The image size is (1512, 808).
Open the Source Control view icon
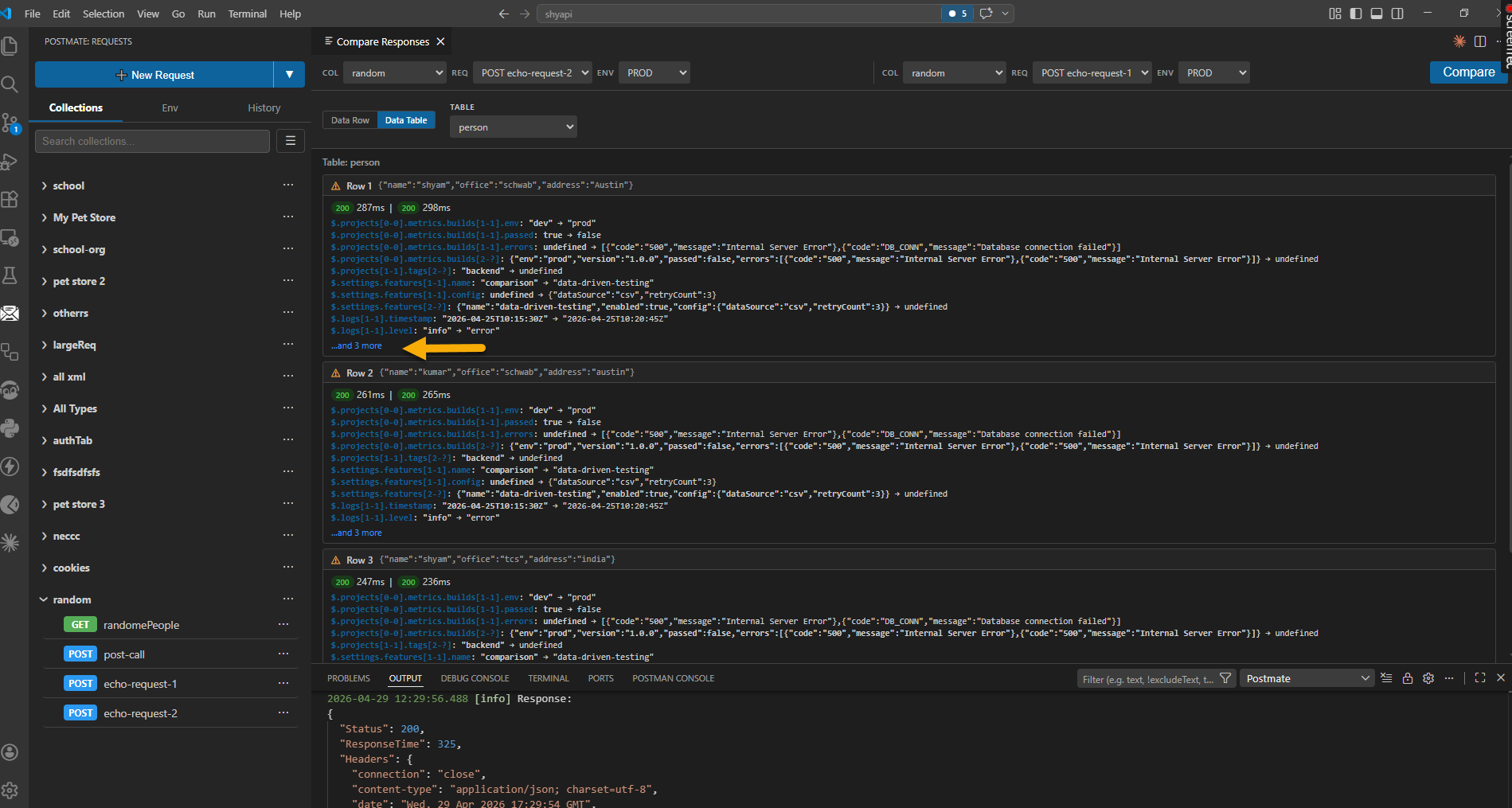(x=10, y=123)
